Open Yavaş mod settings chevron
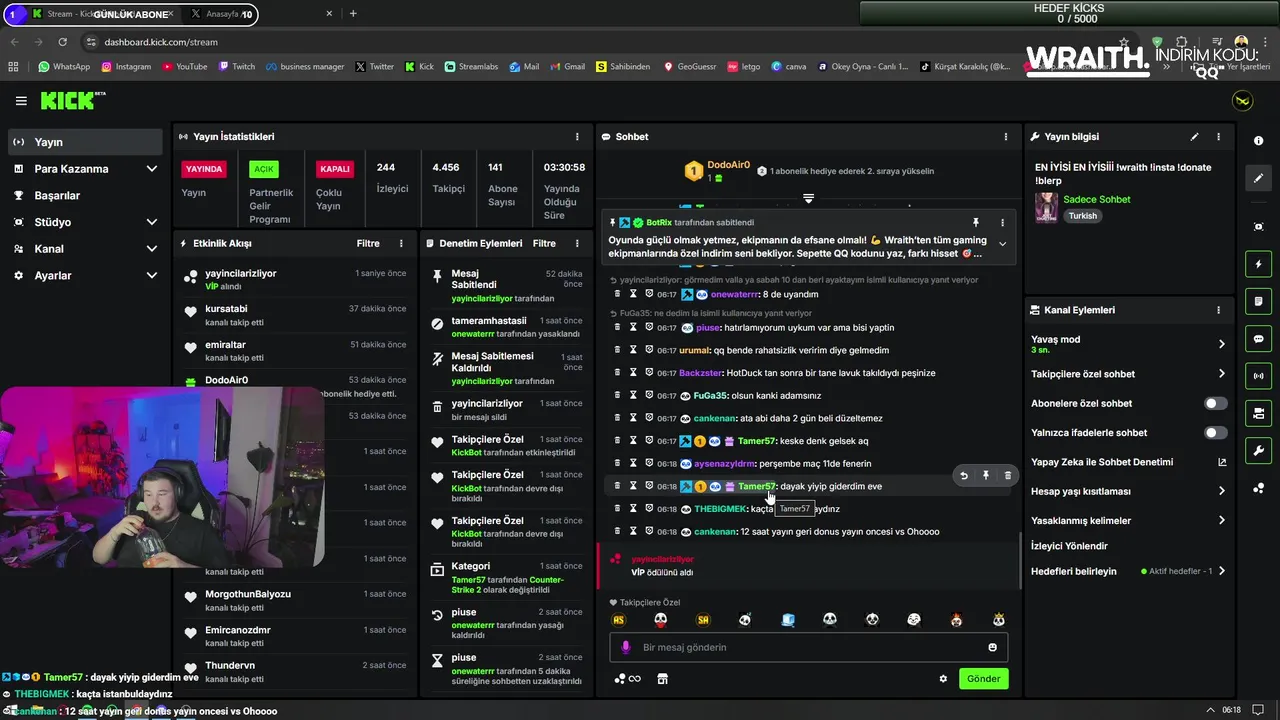Screen dimensions: 1280x720 (x=1221, y=344)
